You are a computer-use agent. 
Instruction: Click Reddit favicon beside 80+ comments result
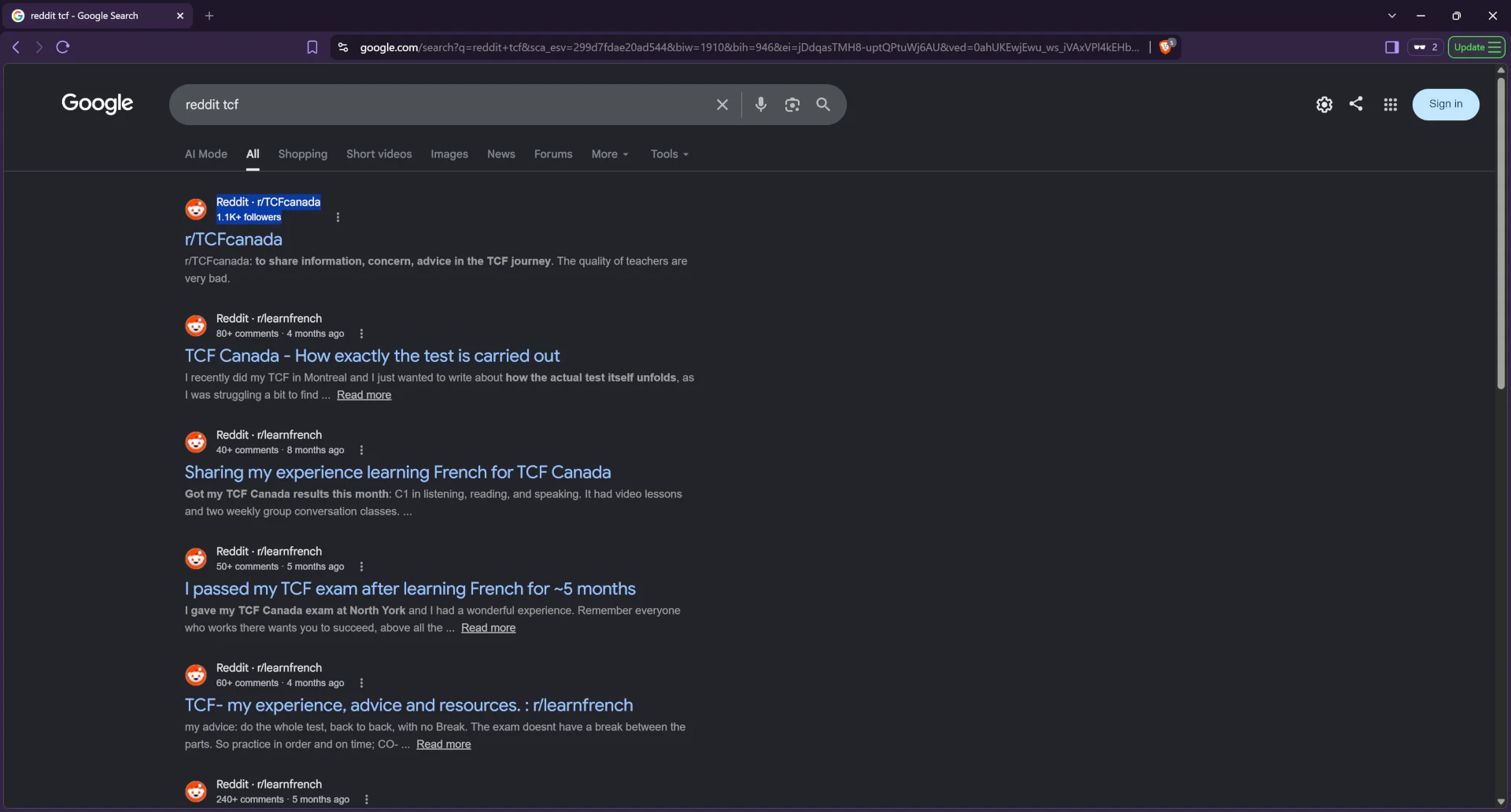pos(196,326)
